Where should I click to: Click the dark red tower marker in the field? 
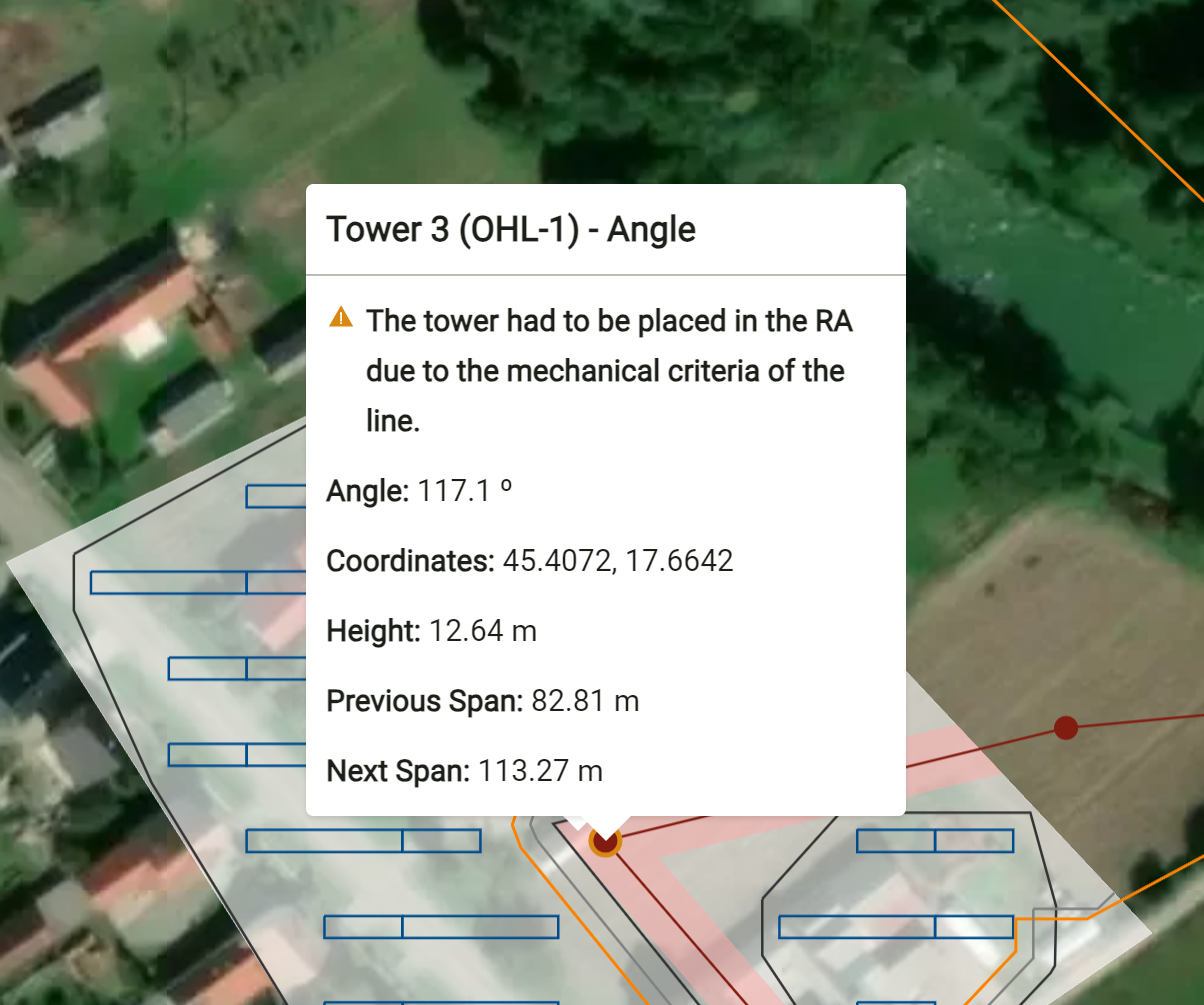pyautogui.click(x=1066, y=727)
